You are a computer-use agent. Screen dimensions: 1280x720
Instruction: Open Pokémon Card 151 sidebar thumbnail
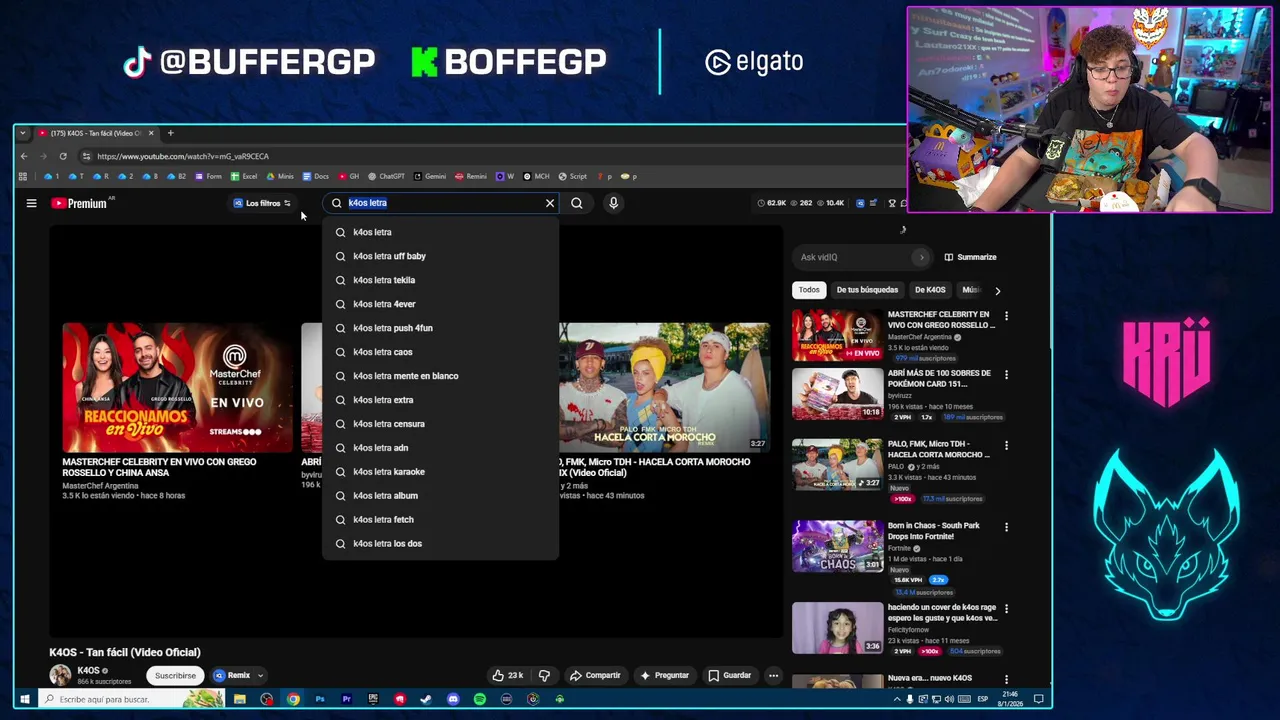tap(838, 393)
